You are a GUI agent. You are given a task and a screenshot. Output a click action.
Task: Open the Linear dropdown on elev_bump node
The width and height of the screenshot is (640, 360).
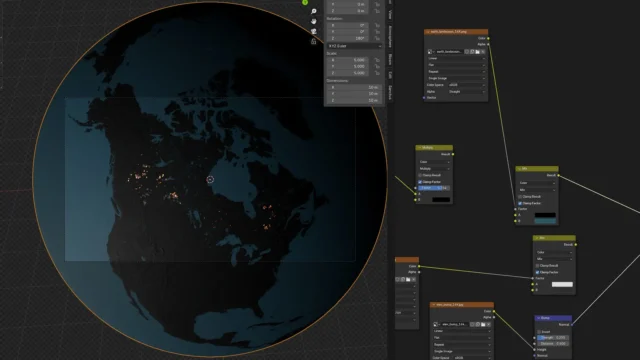pyautogui.click(x=462, y=331)
